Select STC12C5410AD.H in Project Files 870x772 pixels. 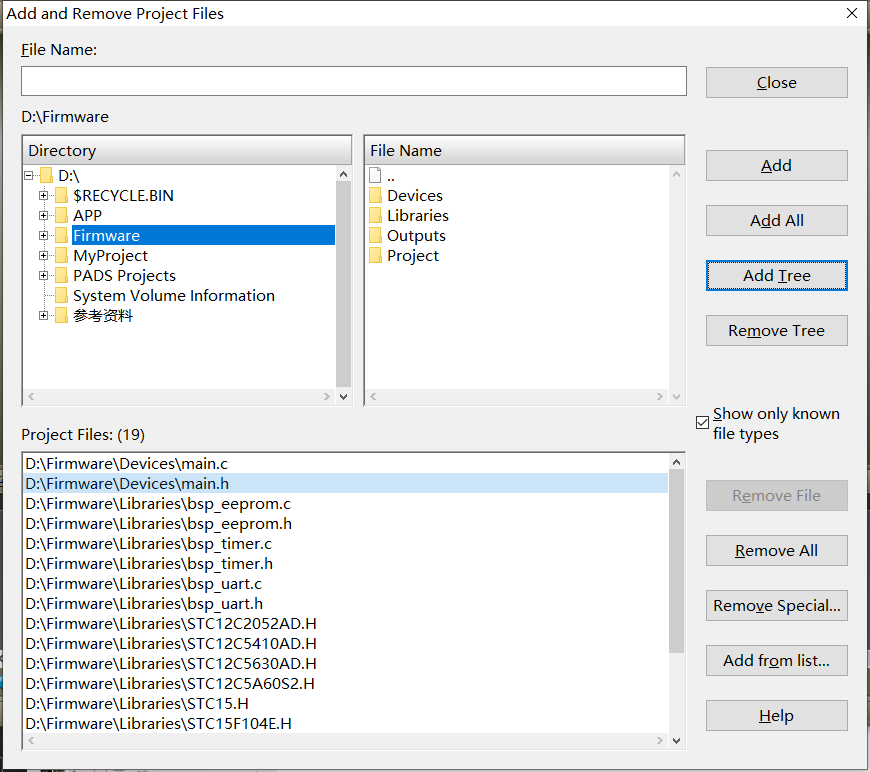point(346,643)
